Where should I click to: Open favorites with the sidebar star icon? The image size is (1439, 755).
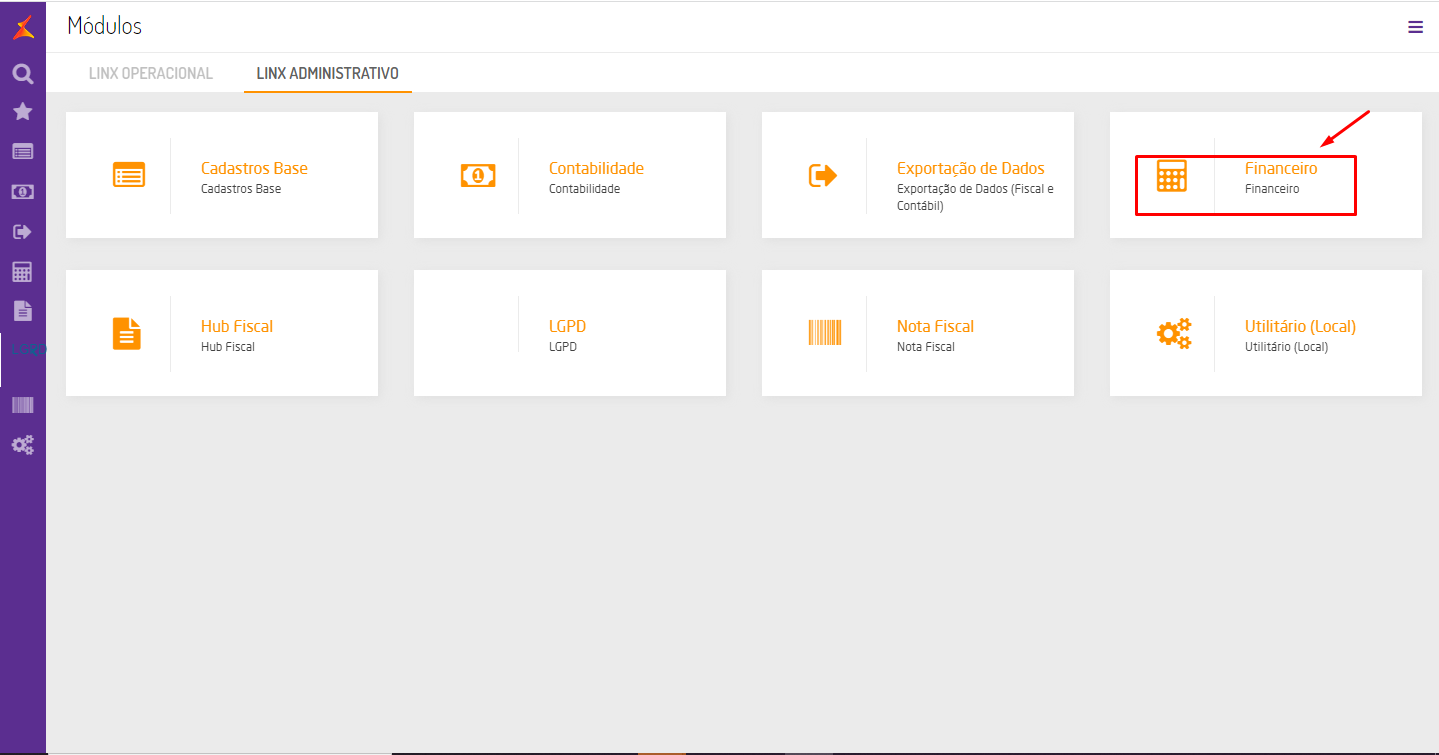click(23, 112)
